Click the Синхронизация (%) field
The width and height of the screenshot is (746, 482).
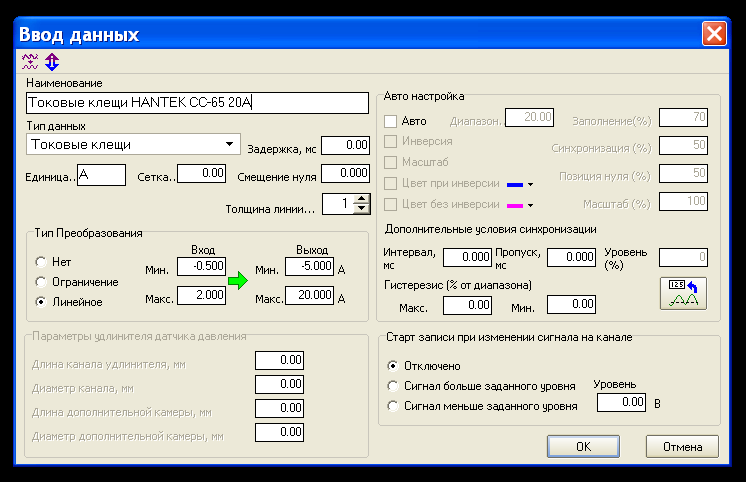[x=683, y=145]
